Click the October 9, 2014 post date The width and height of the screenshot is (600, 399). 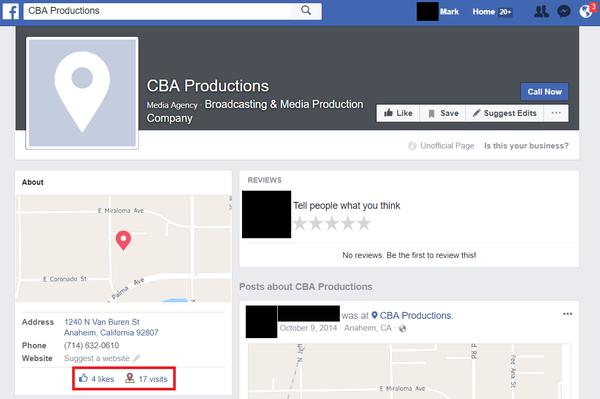308,328
